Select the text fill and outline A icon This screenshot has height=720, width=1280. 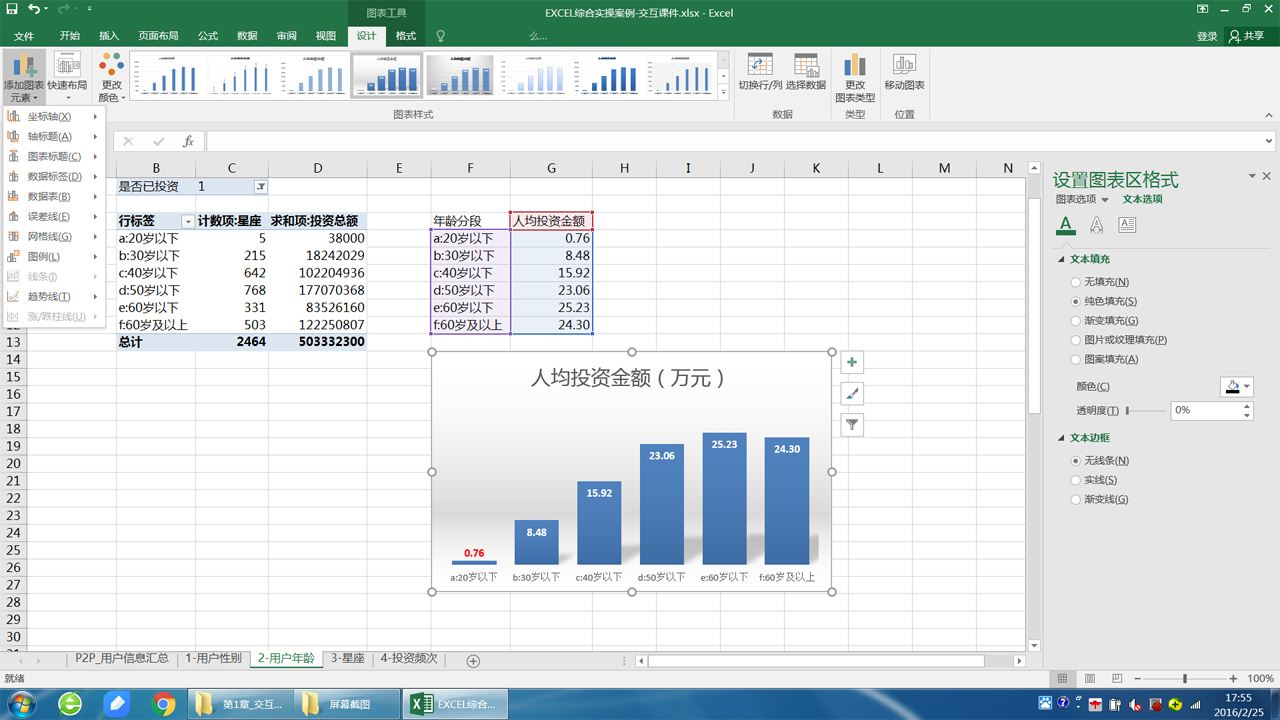1066,225
